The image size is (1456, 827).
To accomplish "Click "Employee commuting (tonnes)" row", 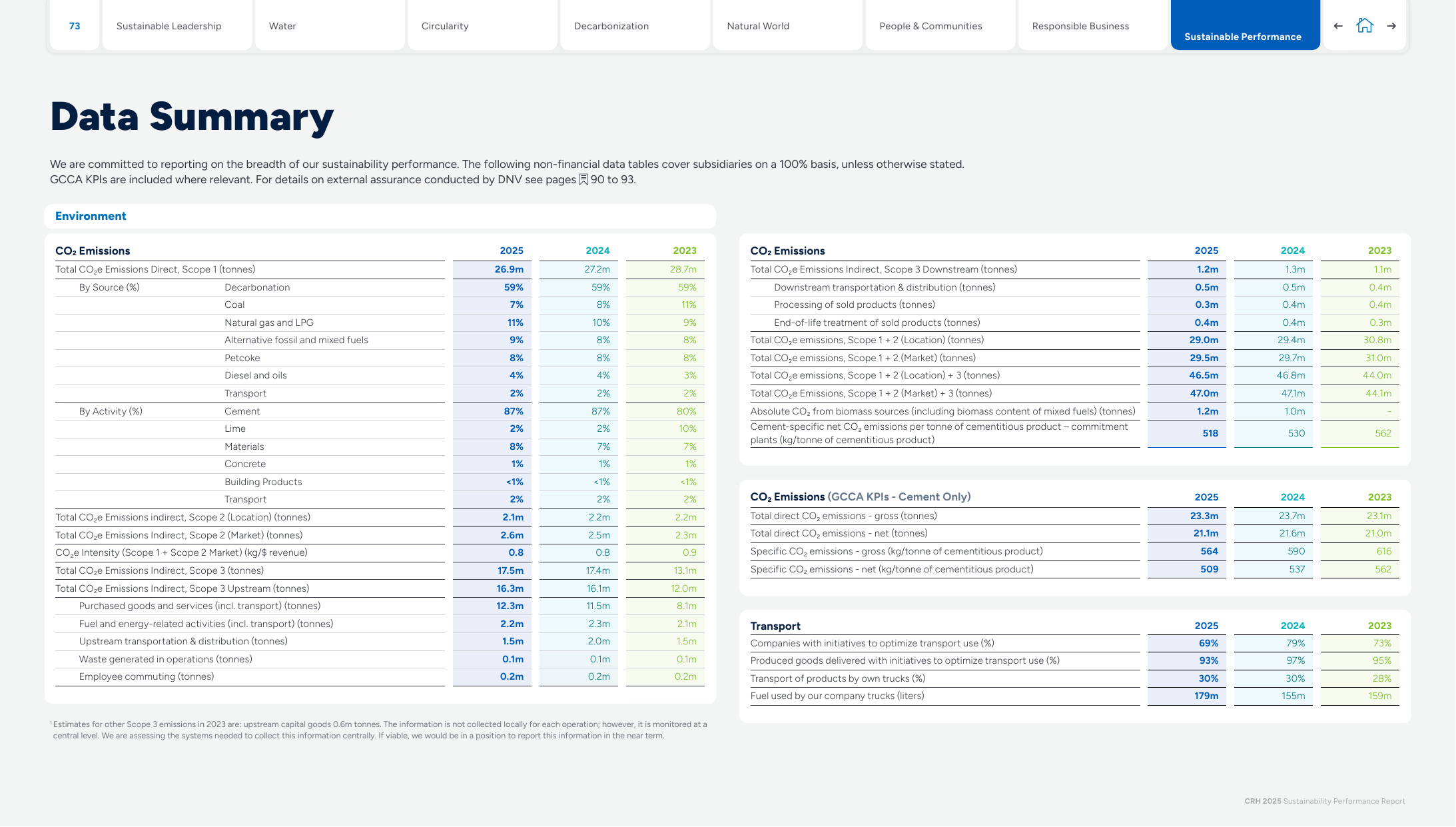I will [380, 676].
